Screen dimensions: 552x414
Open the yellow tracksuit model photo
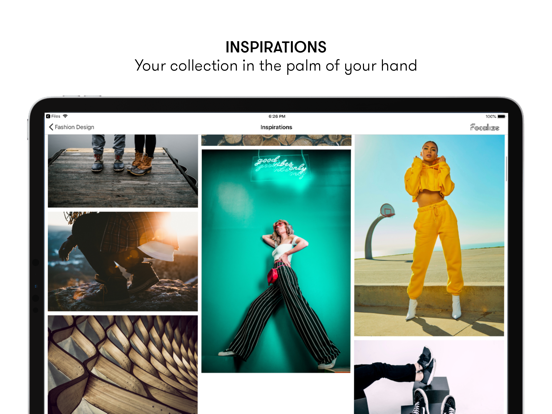tap(429, 235)
